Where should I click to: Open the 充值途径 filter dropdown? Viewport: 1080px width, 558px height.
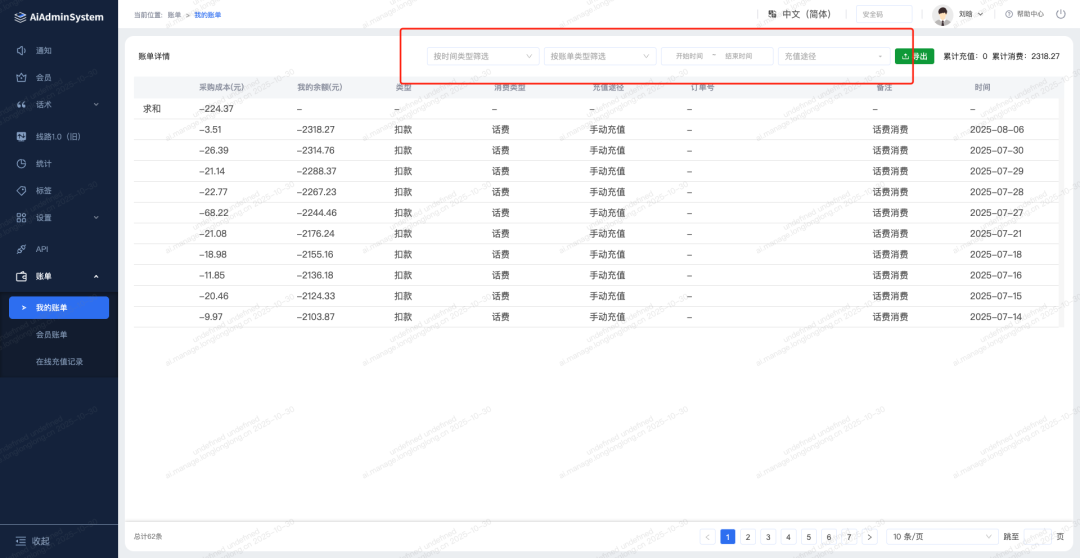(832, 56)
